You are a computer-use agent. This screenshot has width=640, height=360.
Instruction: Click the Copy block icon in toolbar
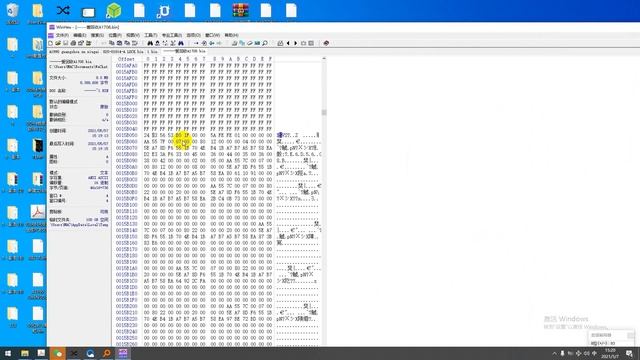coord(111,43)
